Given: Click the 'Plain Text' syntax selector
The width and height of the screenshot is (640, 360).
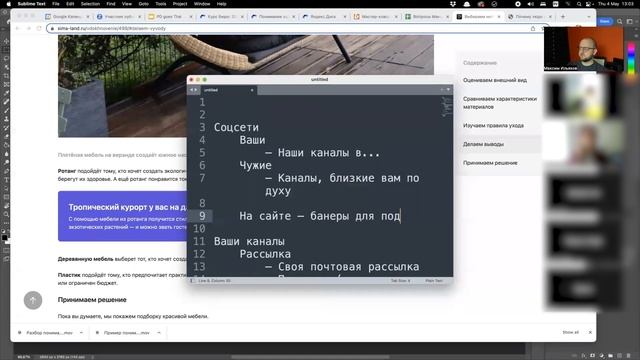Looking at the screenshot, I should click(434, 281).
